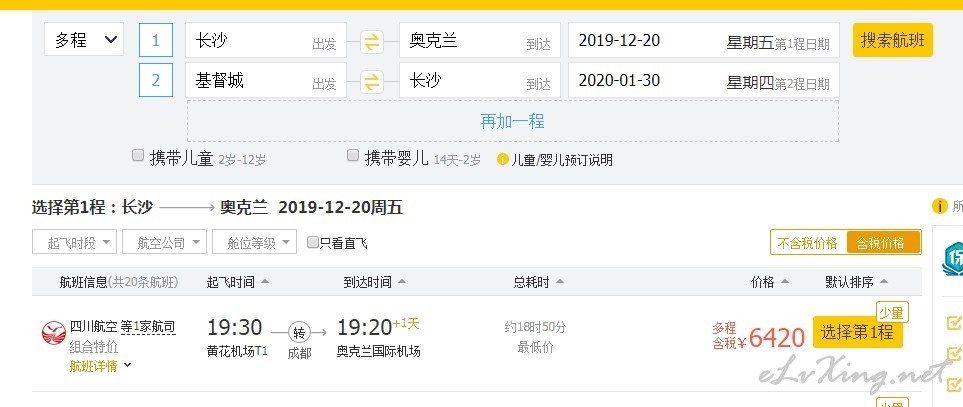Enable 携带儿童 checkbox
963x407 pixels.
(x=138, y=156)
